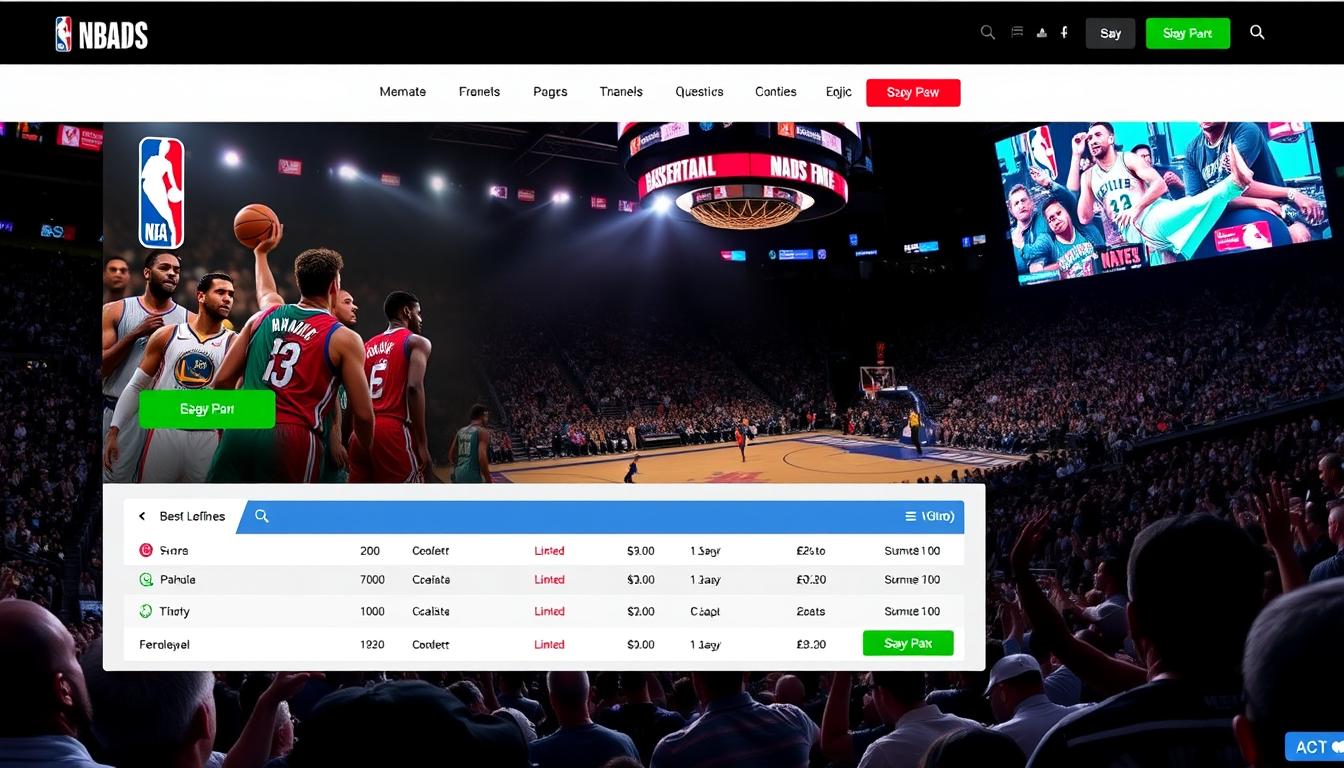Click the green Say Part header button
The width and height of the screenshot is (1344, 768).
1188,33
